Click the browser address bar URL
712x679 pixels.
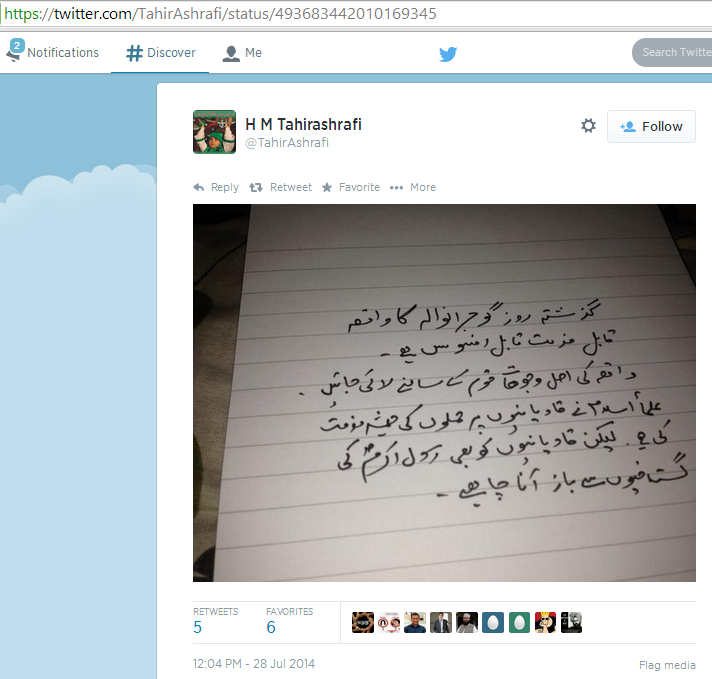pos(220,14)
